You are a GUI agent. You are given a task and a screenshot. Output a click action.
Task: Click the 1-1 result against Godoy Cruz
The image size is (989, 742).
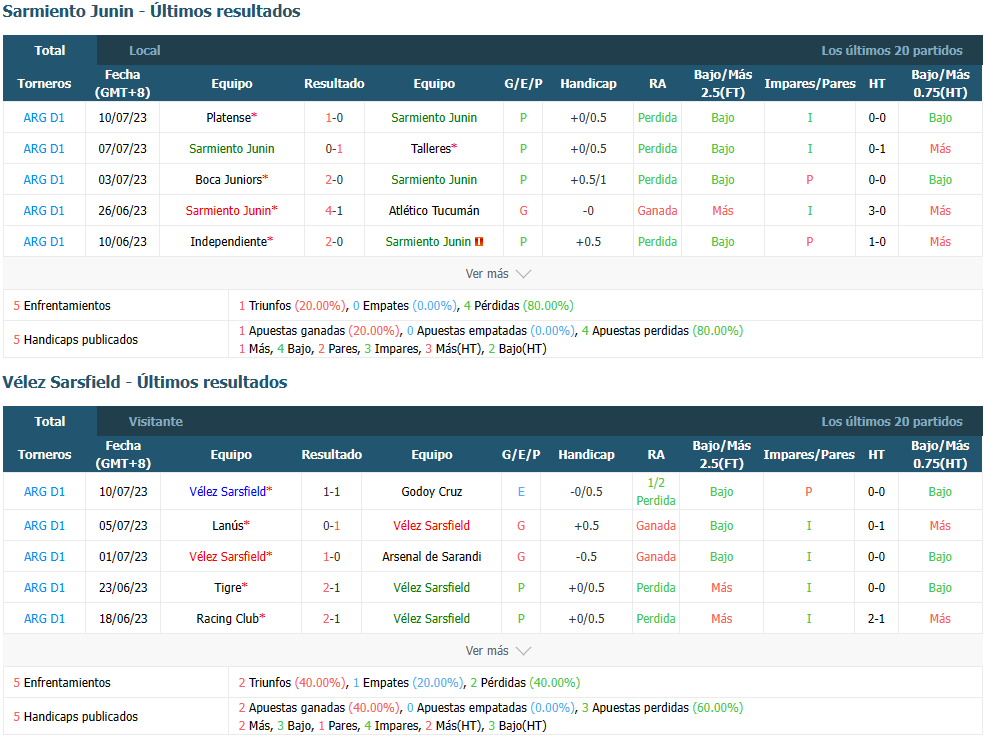point(332,492)
